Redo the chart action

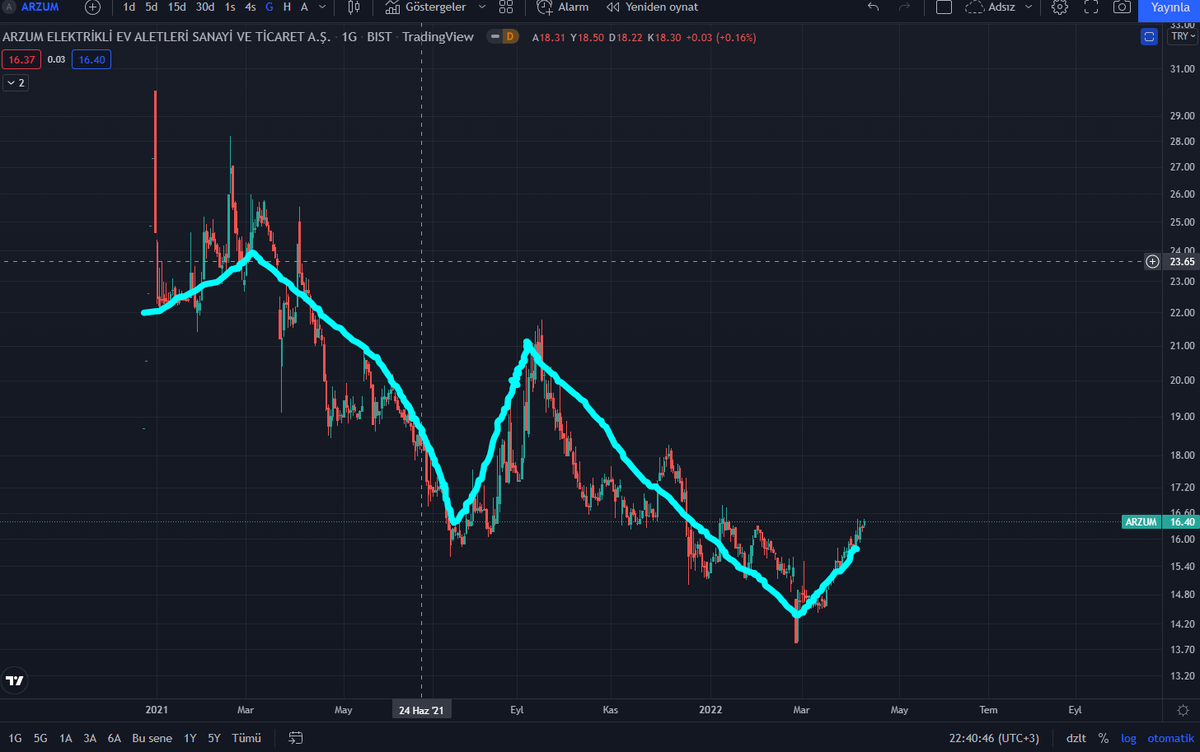[905, 7]
